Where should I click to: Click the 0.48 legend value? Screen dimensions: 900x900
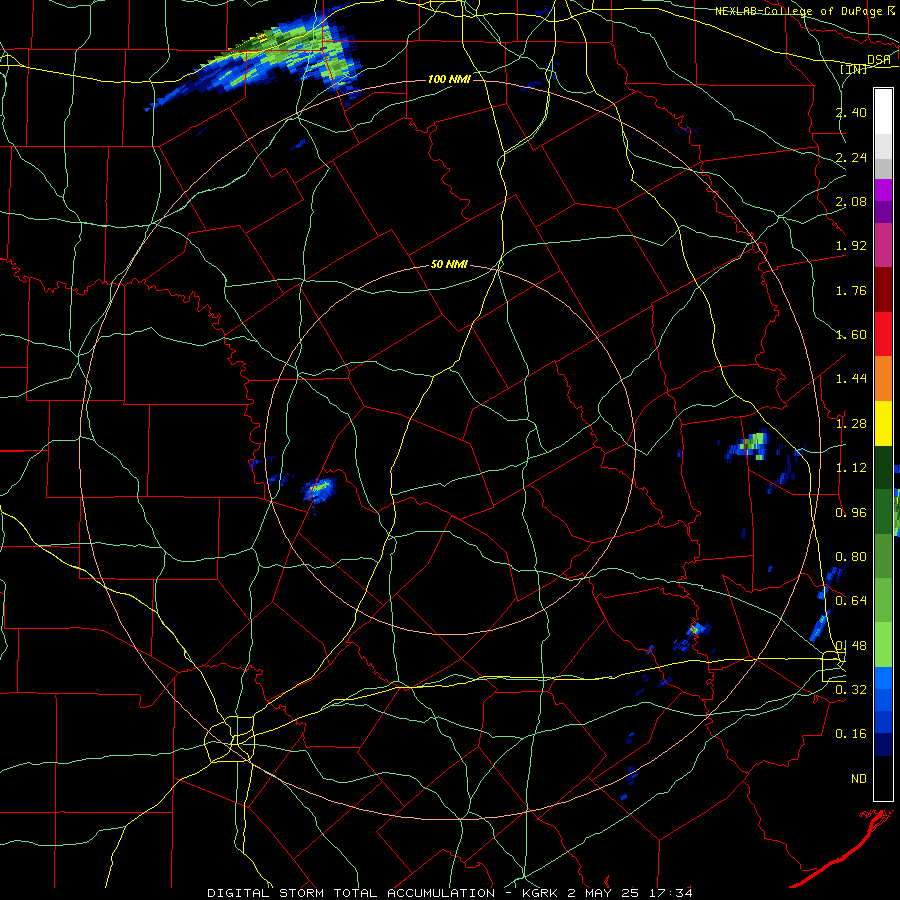coord(851,646)
